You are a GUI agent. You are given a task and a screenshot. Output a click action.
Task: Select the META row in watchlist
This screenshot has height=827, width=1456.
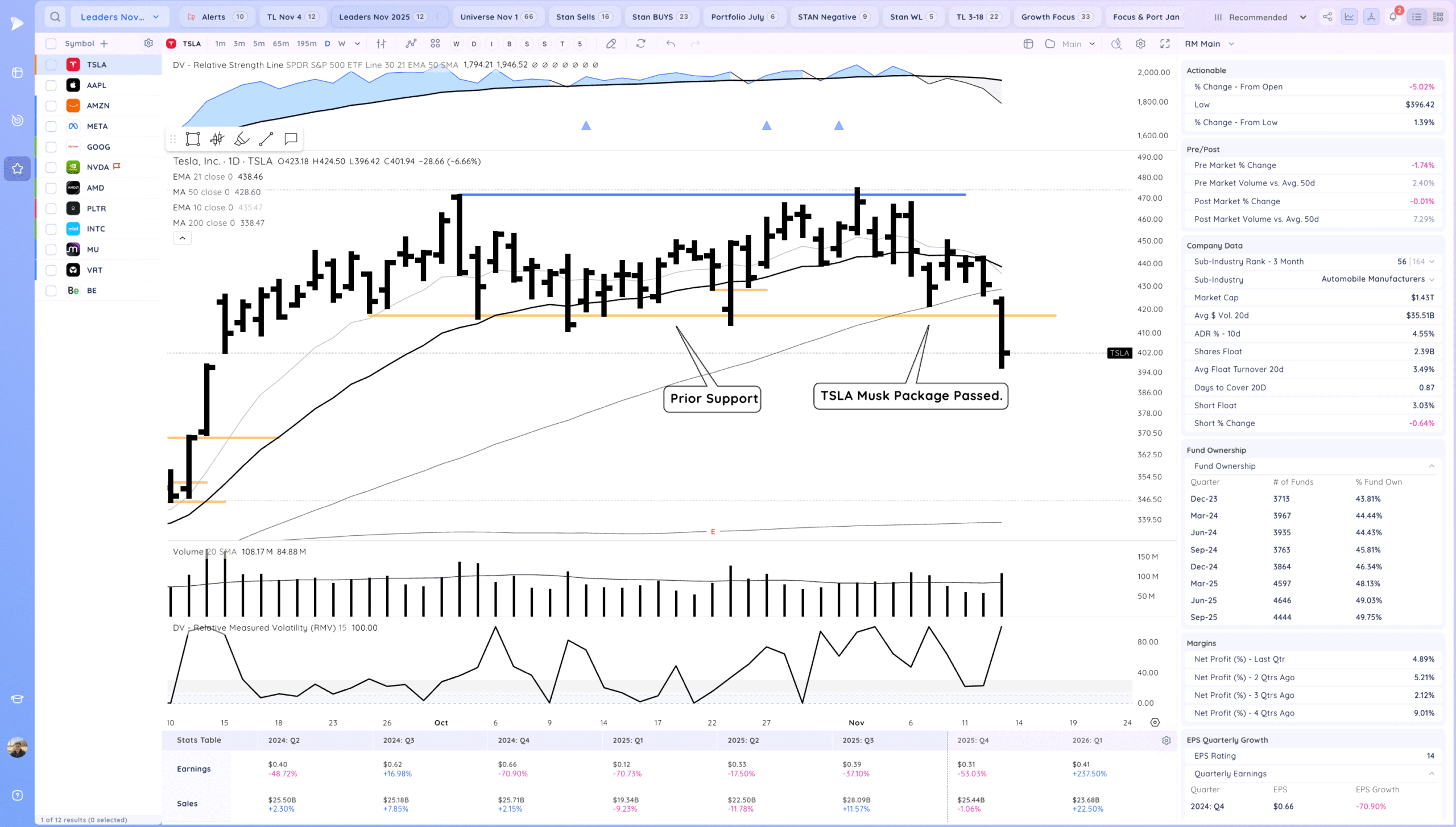(x=97, y=126)
